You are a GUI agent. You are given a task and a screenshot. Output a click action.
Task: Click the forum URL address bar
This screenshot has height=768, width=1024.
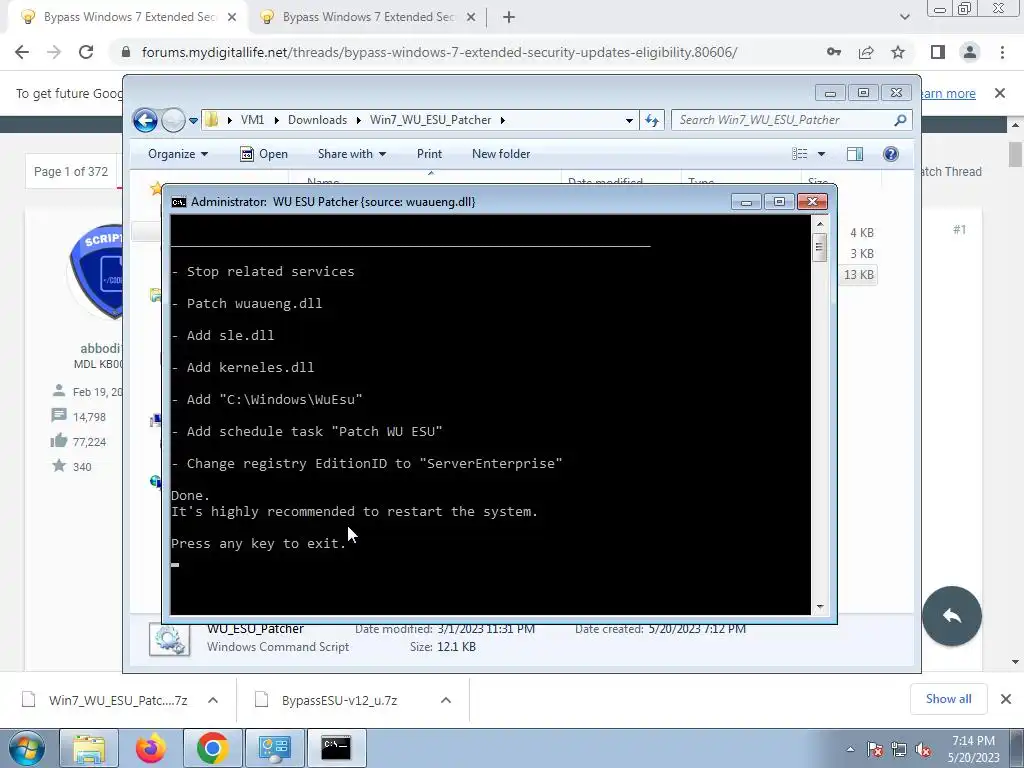pyautogui.click(x=440, y=52)
